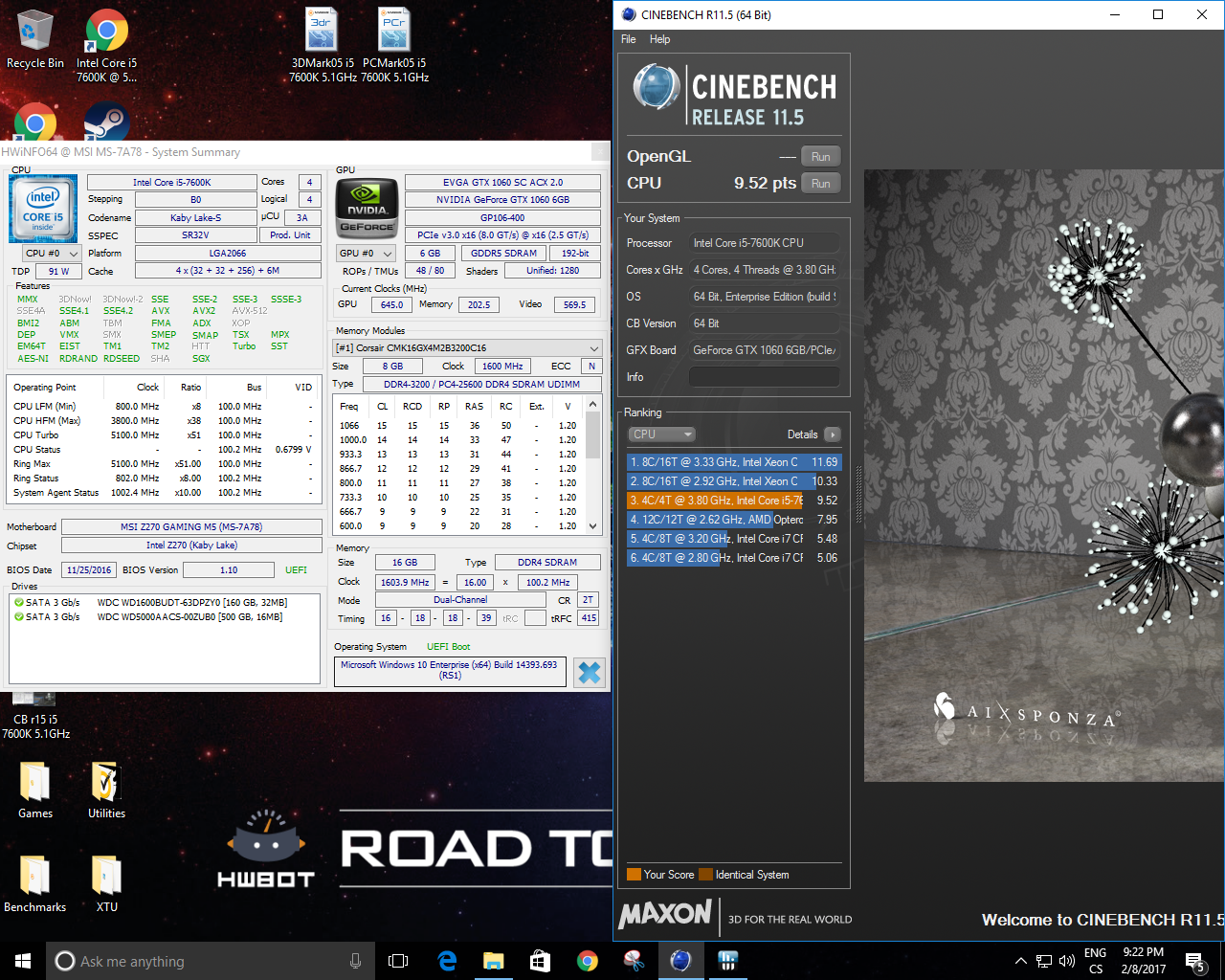Click the Windows 10 Enterprise OS field
Viewport: 1225px width, 980px height.
pos(450,670)
